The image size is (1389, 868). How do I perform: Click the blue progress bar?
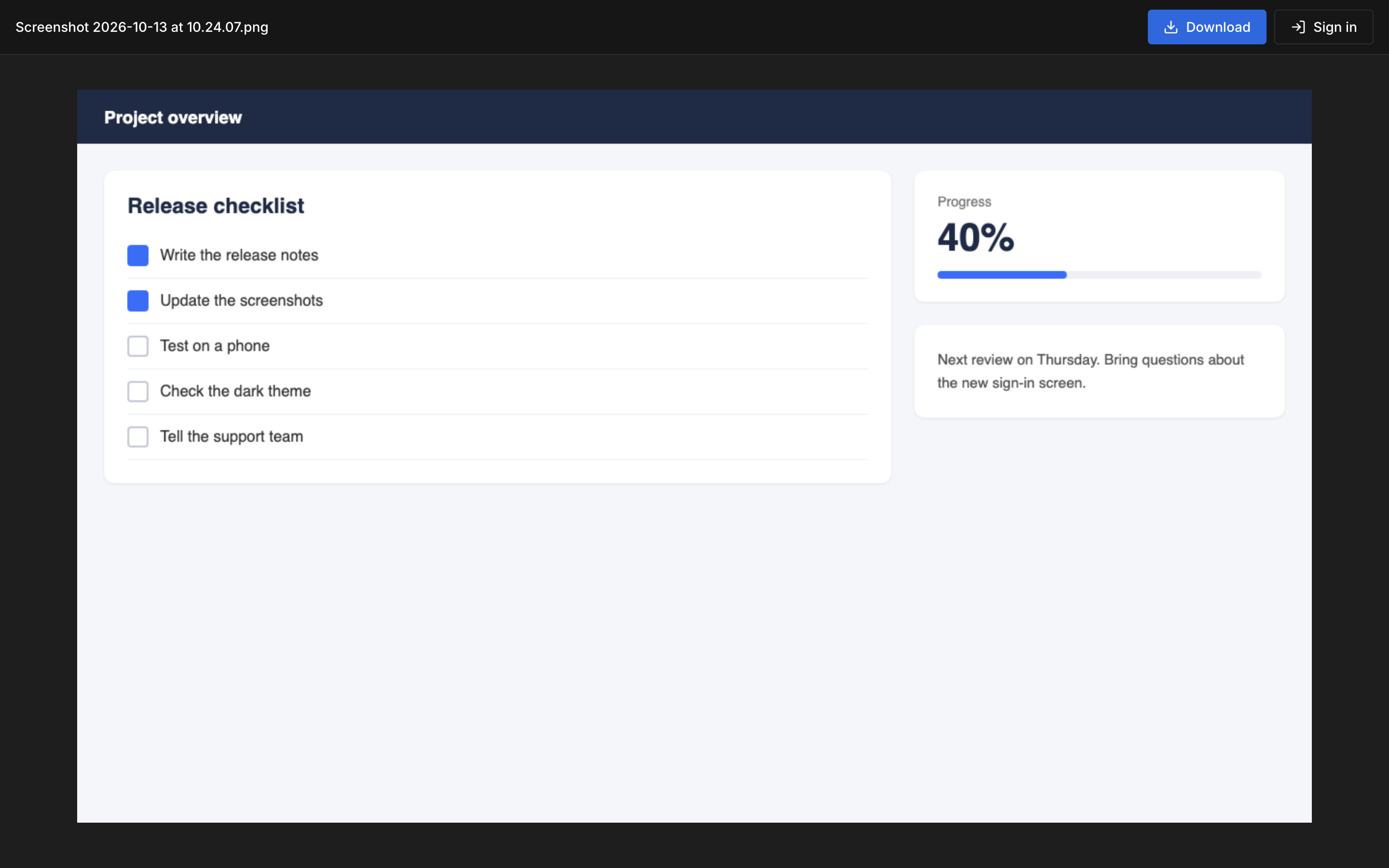click(1099, 275)
